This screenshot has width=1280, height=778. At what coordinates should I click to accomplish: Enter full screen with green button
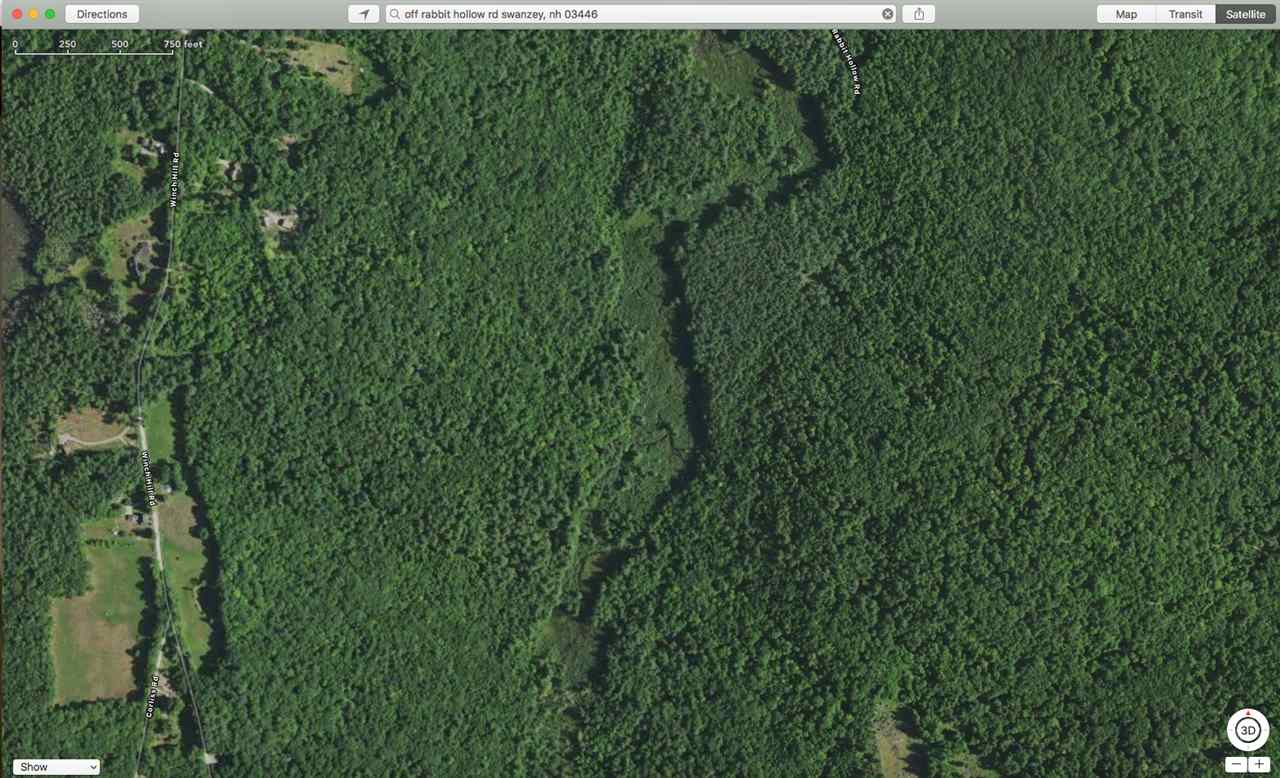point(50,14)
